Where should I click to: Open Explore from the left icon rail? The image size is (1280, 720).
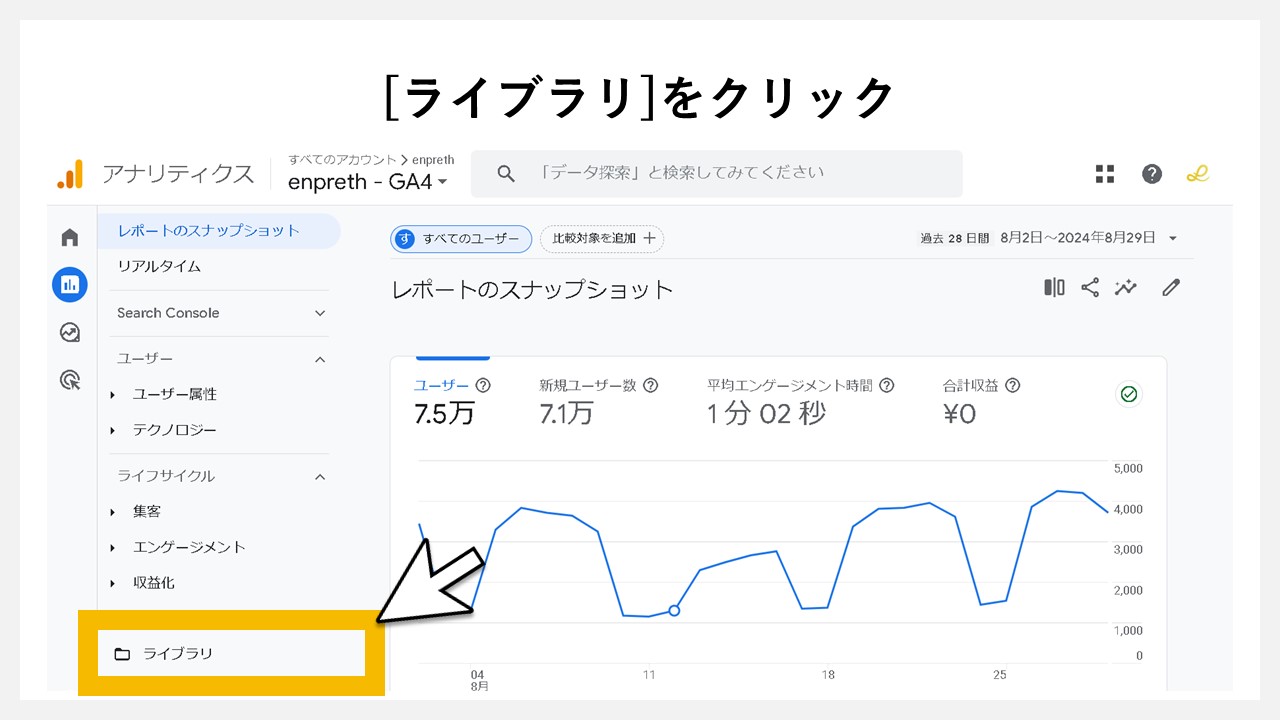coord(69,332)
